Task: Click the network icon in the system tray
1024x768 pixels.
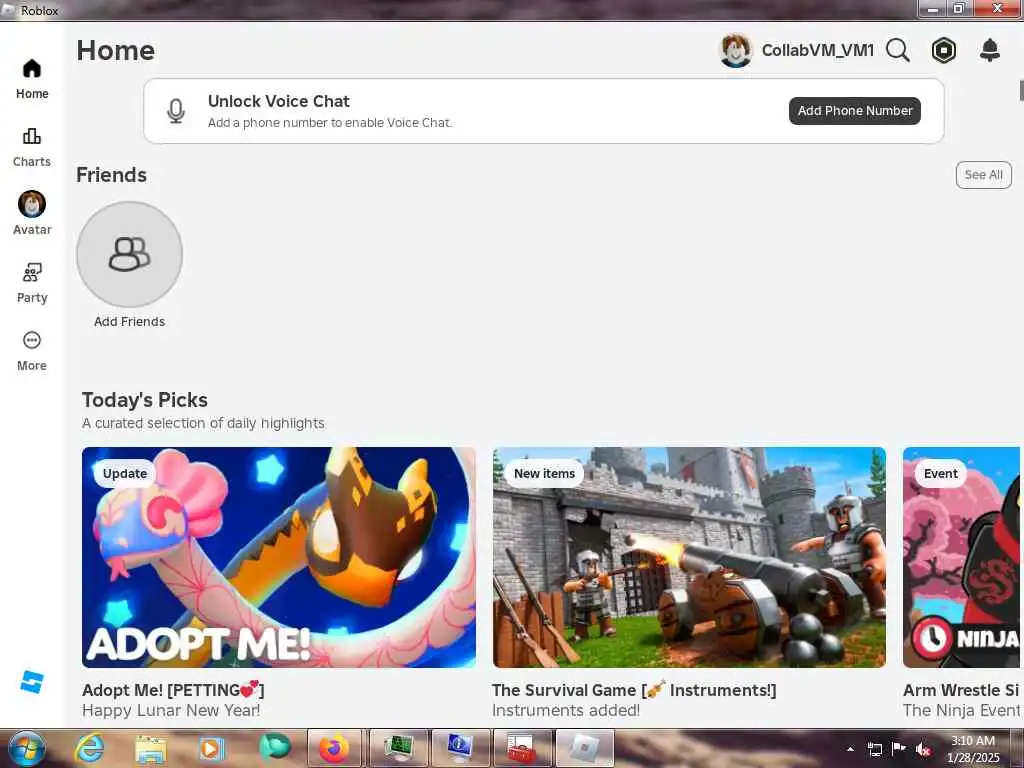Action: [x=874, y=749]
